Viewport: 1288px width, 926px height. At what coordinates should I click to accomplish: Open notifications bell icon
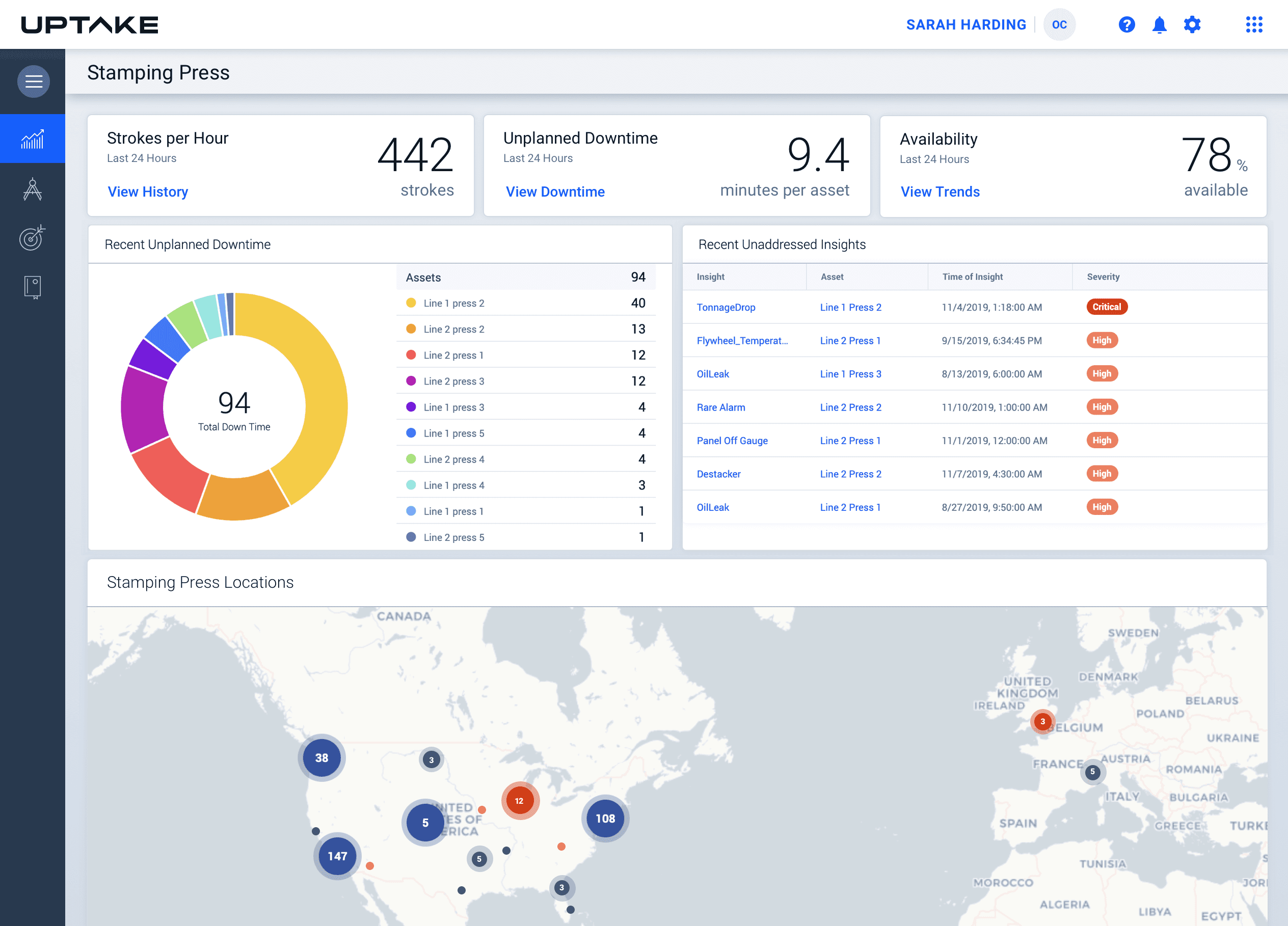[1159, 24]
